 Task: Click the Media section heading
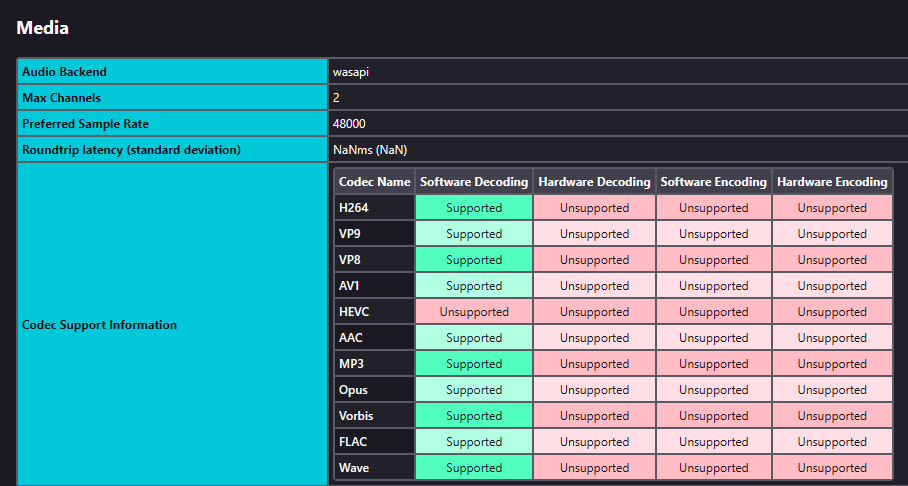click(x=43, y=27)
